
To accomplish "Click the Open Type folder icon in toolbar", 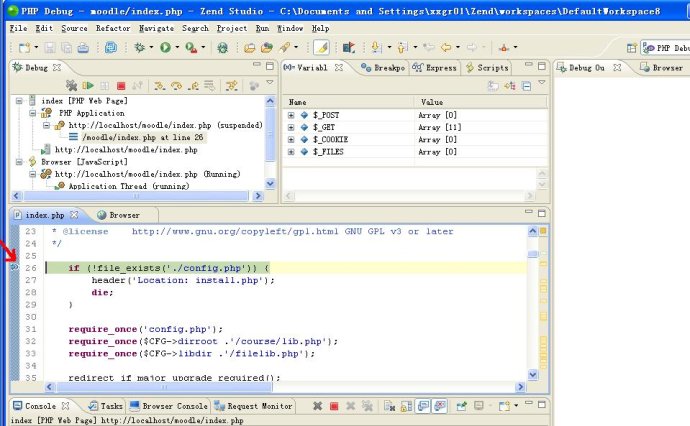I will (250, 48).
